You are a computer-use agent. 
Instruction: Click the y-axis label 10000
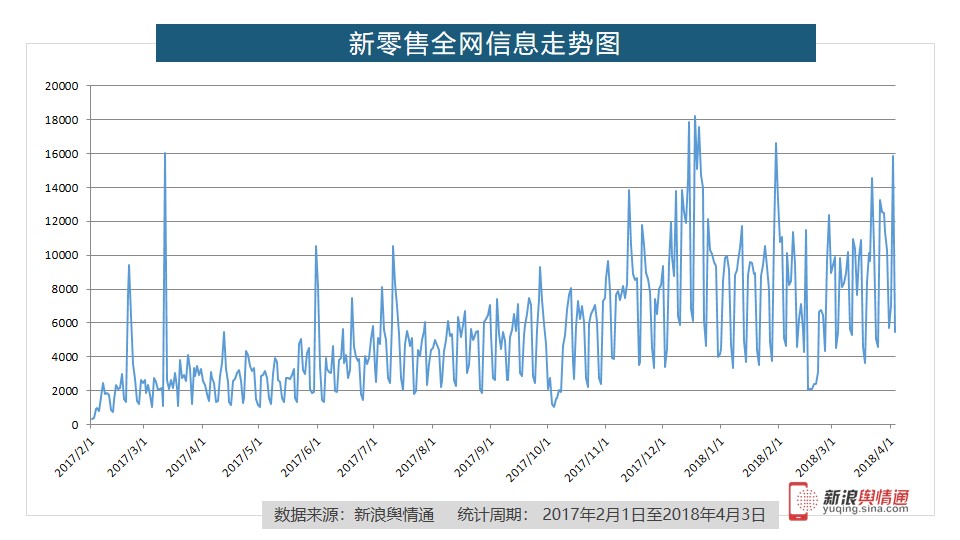click(61, 255)
